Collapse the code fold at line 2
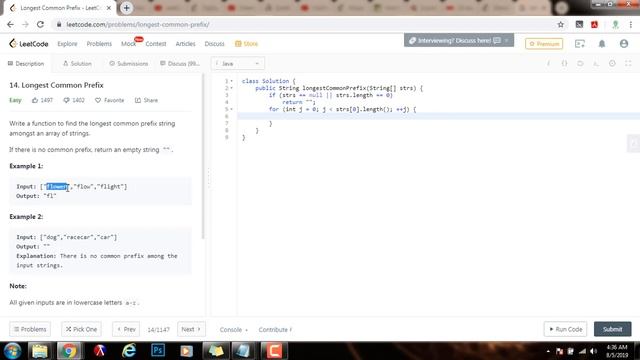Image resolution: width=640 pixels, height=360 pixels. point(231,88)
